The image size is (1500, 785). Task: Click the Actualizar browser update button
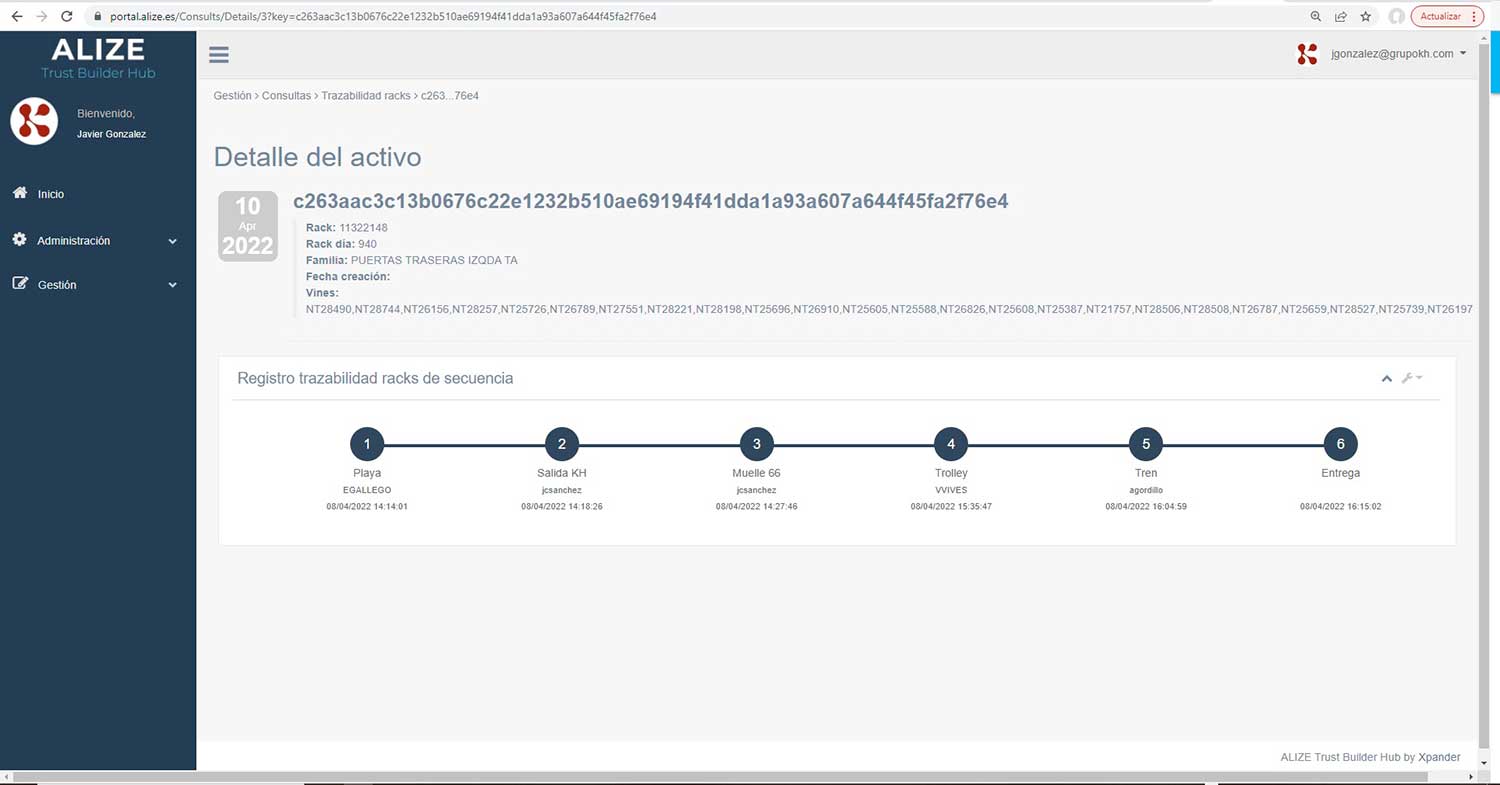coord(1446,16)
